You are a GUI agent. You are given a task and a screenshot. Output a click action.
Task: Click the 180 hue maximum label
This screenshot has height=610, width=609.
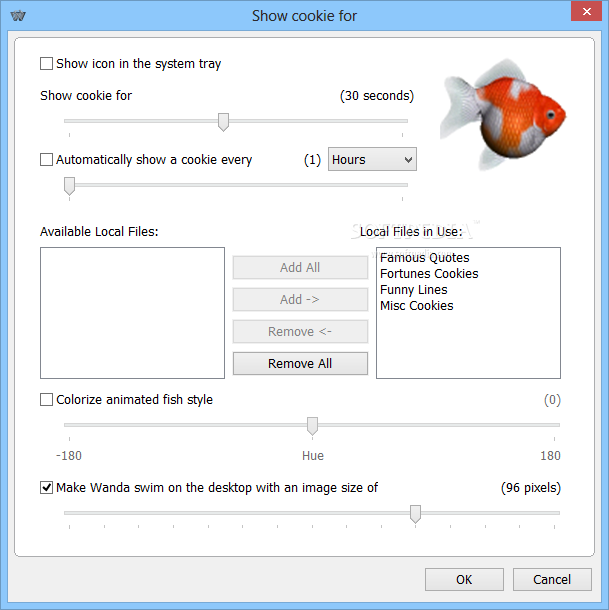point(550,456)
